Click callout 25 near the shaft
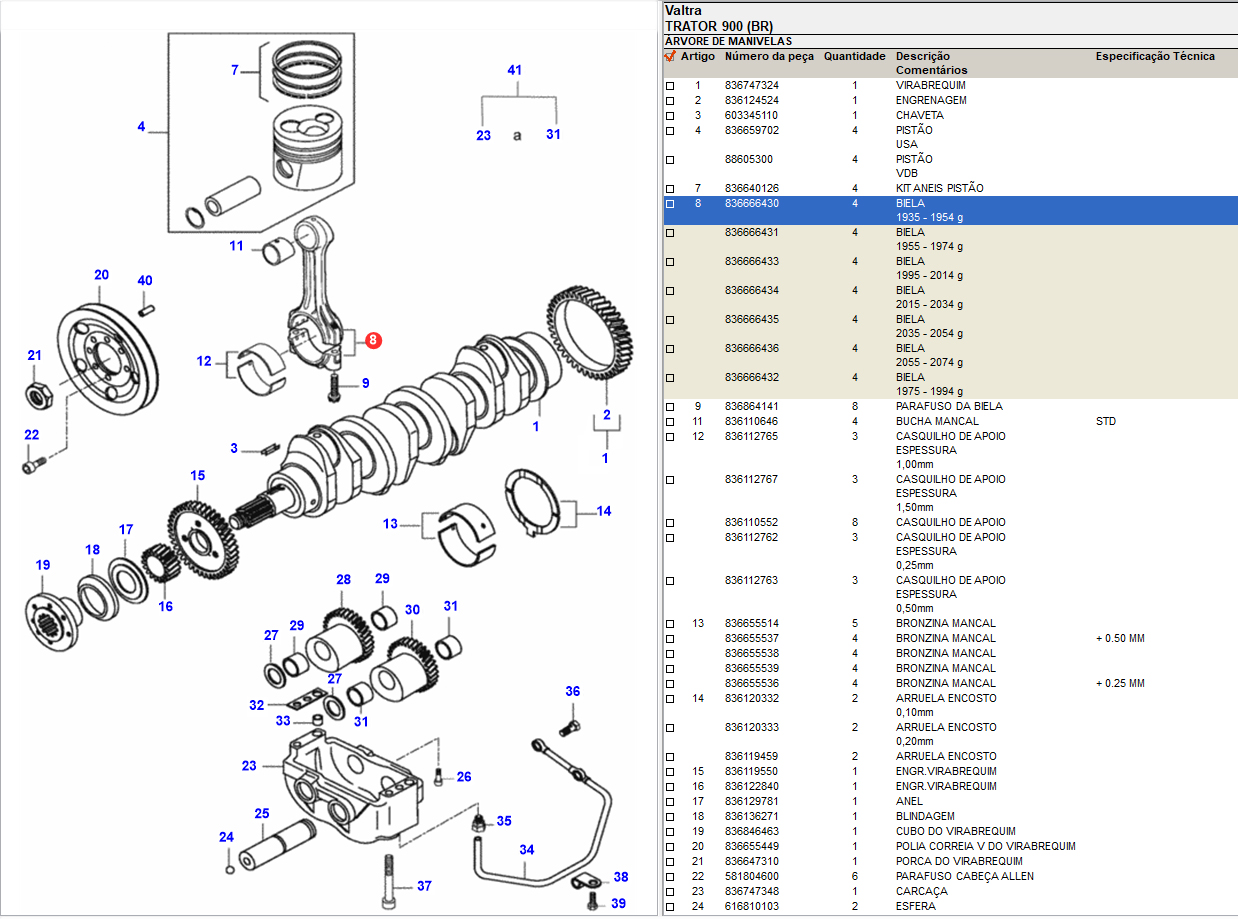The height and width of the screenshot is (919, 1238). click(261, 814)
